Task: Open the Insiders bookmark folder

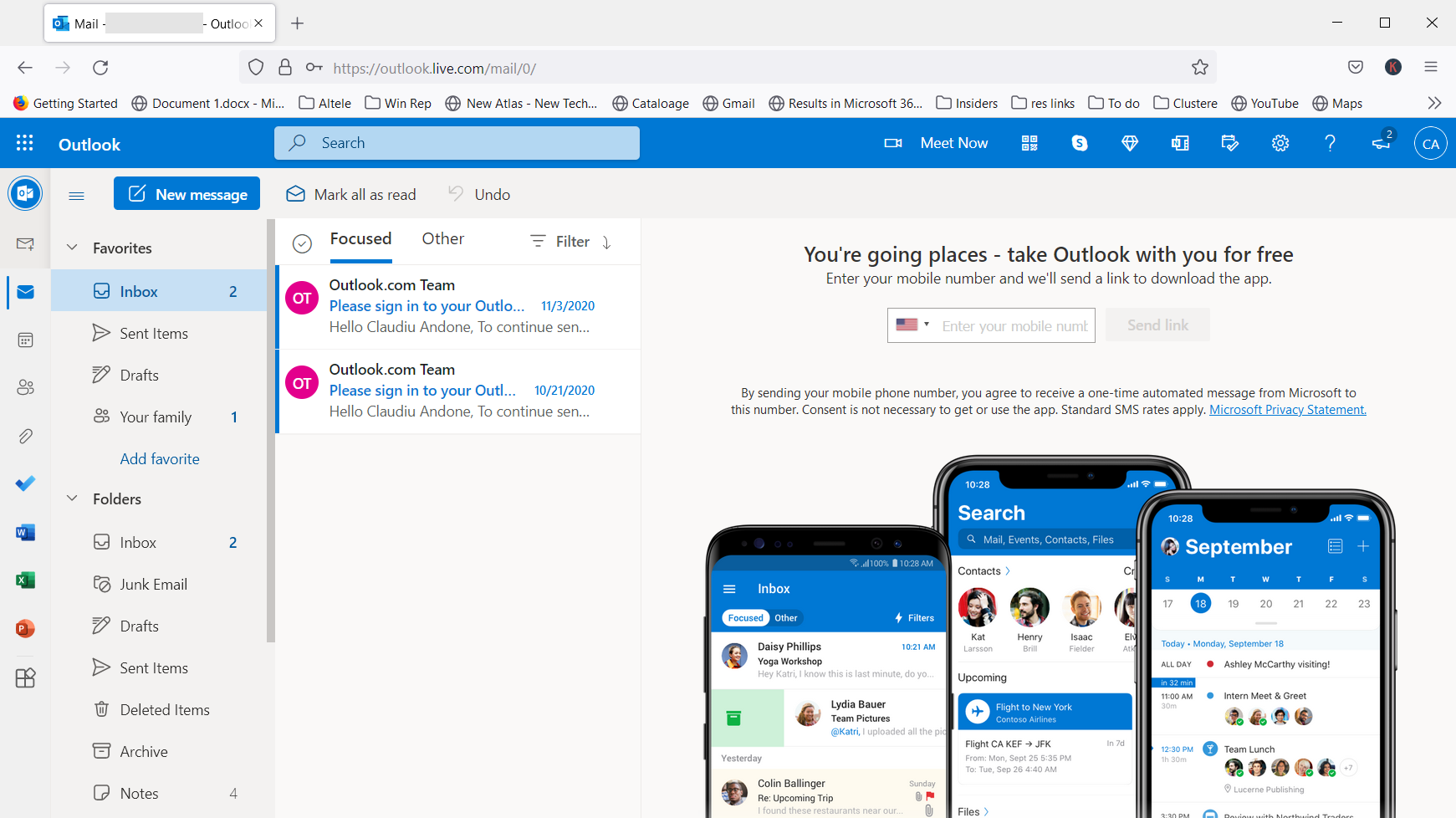Action: 967,103
